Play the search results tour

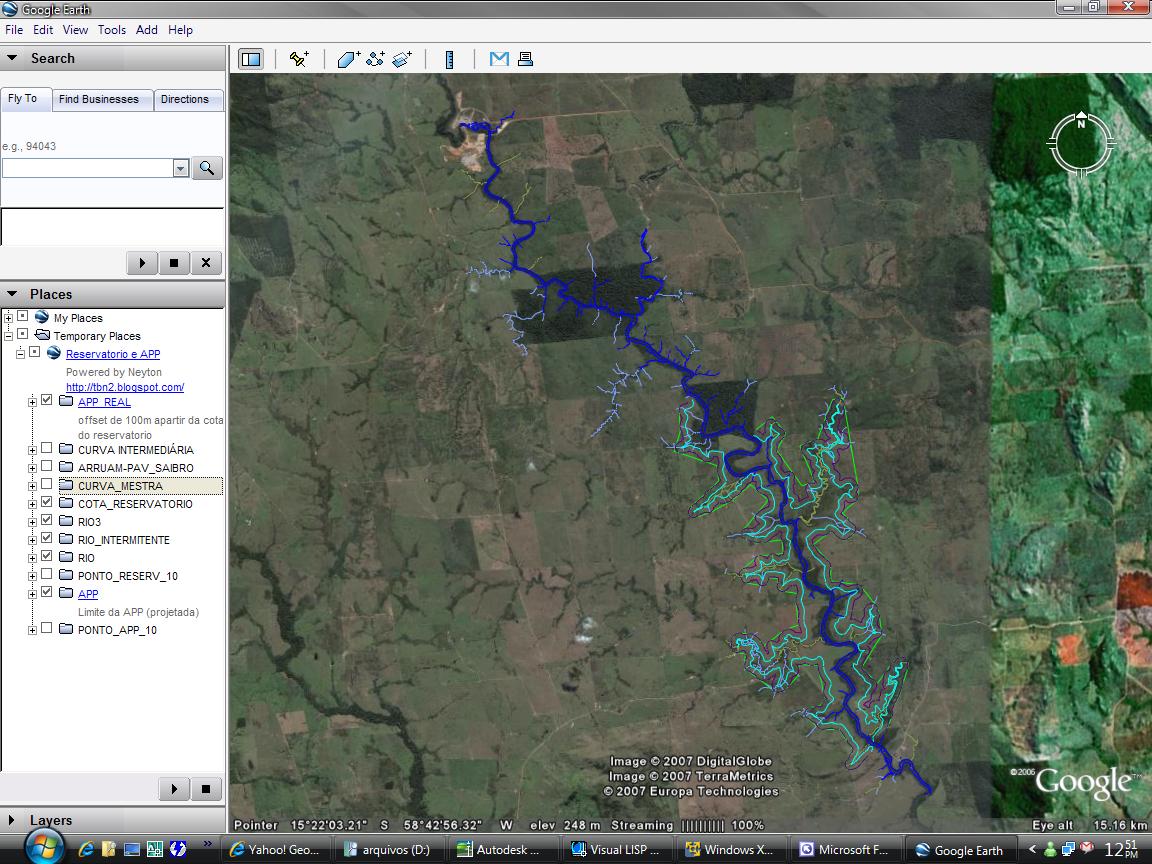[143, 263]
